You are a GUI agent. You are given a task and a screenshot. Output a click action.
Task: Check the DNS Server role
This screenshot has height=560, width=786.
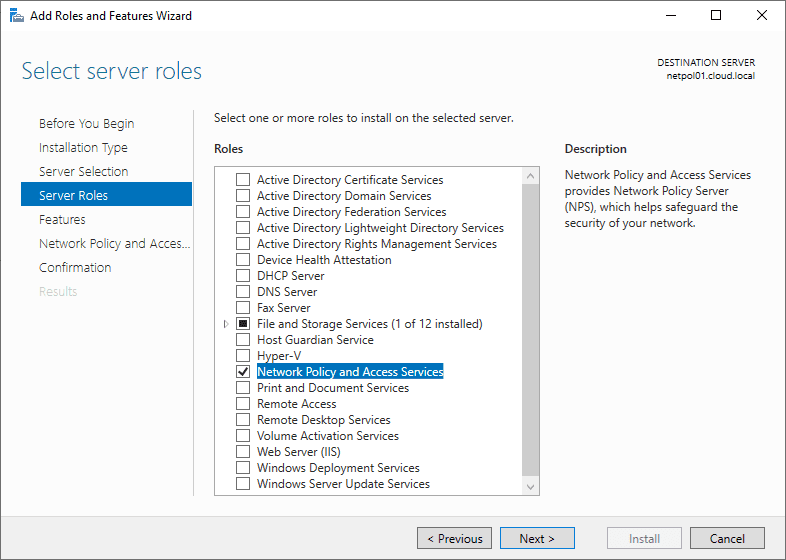(x=243, y=292)
